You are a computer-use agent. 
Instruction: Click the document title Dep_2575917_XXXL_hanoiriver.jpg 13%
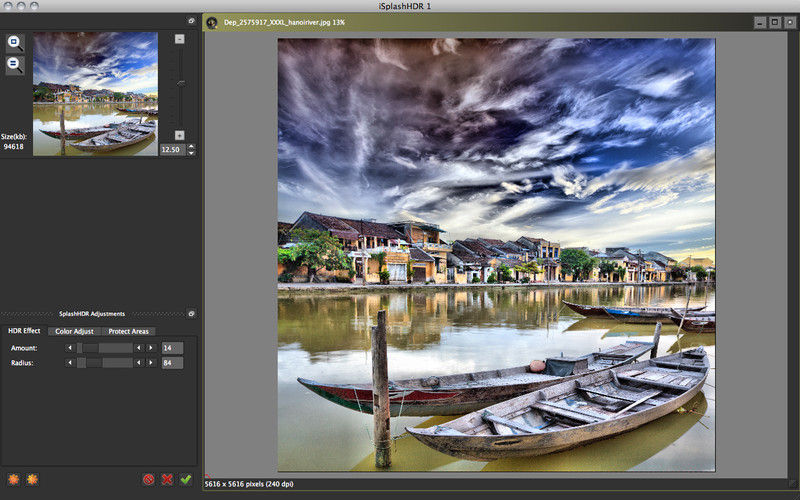284,22
